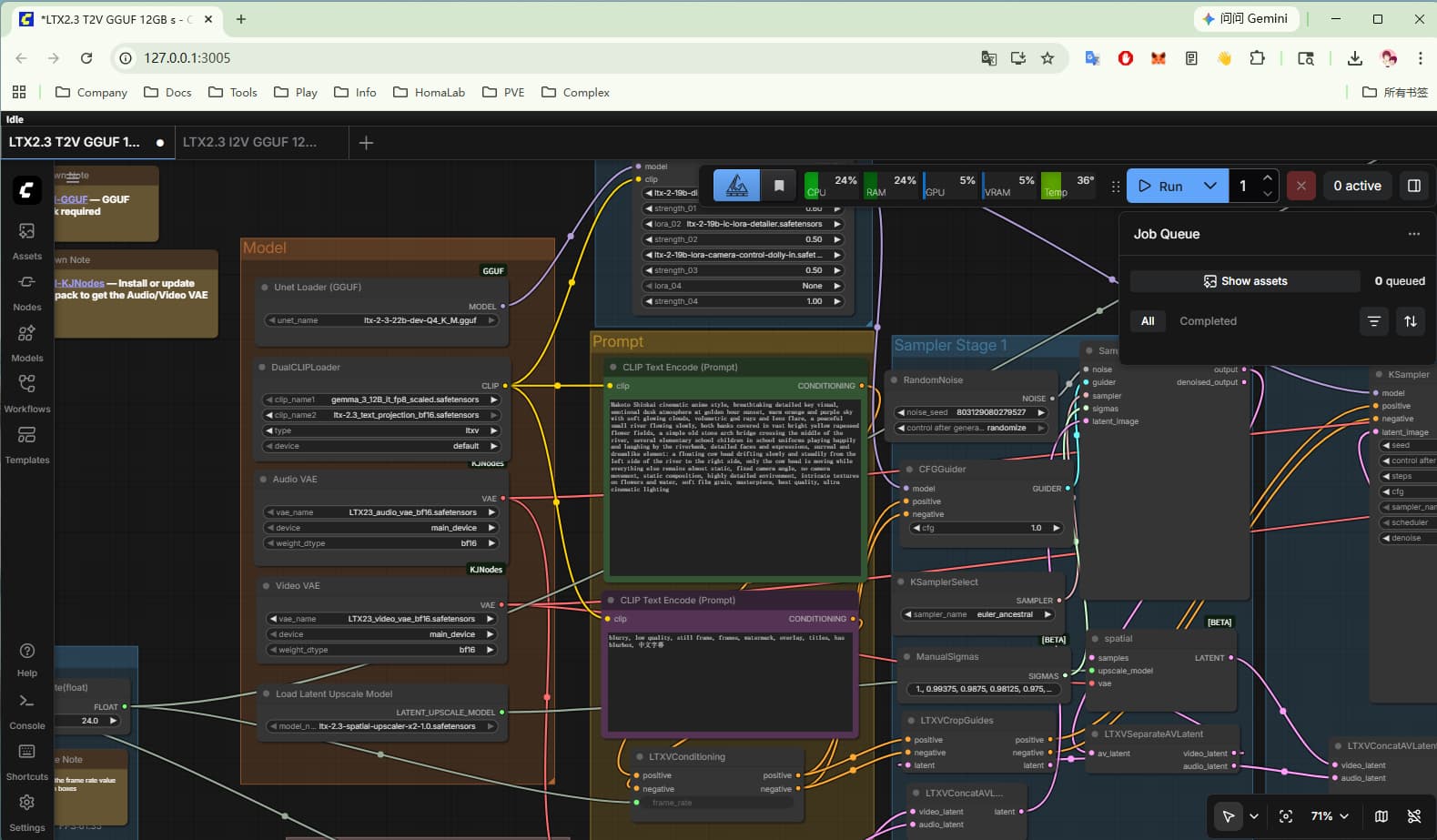Click the Show assets button
Viewport: 1437px width, 840px height.
pyautogui.click(x=1244, y=281)
